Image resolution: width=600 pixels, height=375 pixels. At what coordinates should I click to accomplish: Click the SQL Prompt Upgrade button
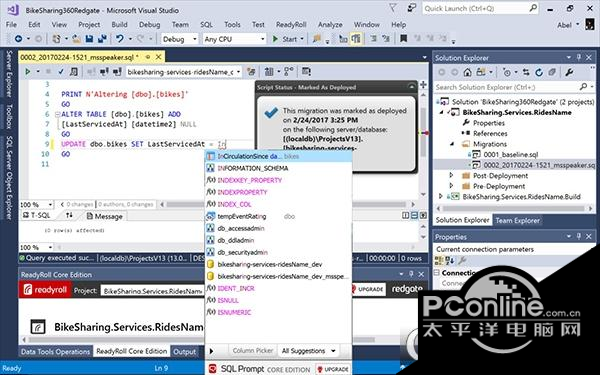click(x=333, y=369)
